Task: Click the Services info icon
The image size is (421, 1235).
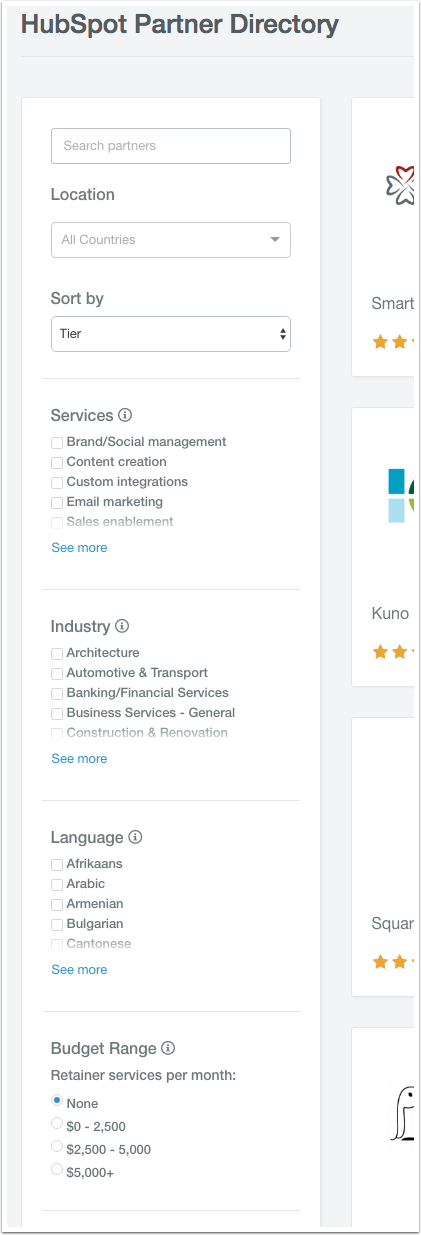Action: point(125,415)
